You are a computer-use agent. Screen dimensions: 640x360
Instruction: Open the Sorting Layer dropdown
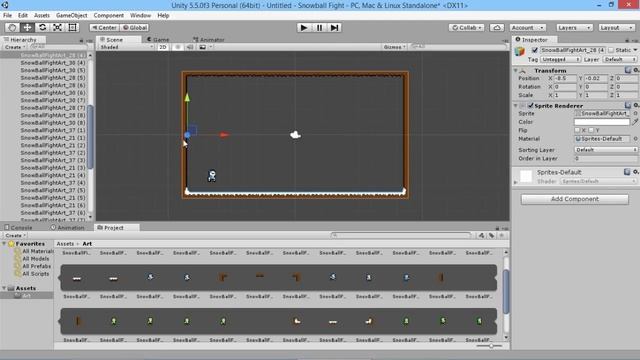(x=606, y=150)
